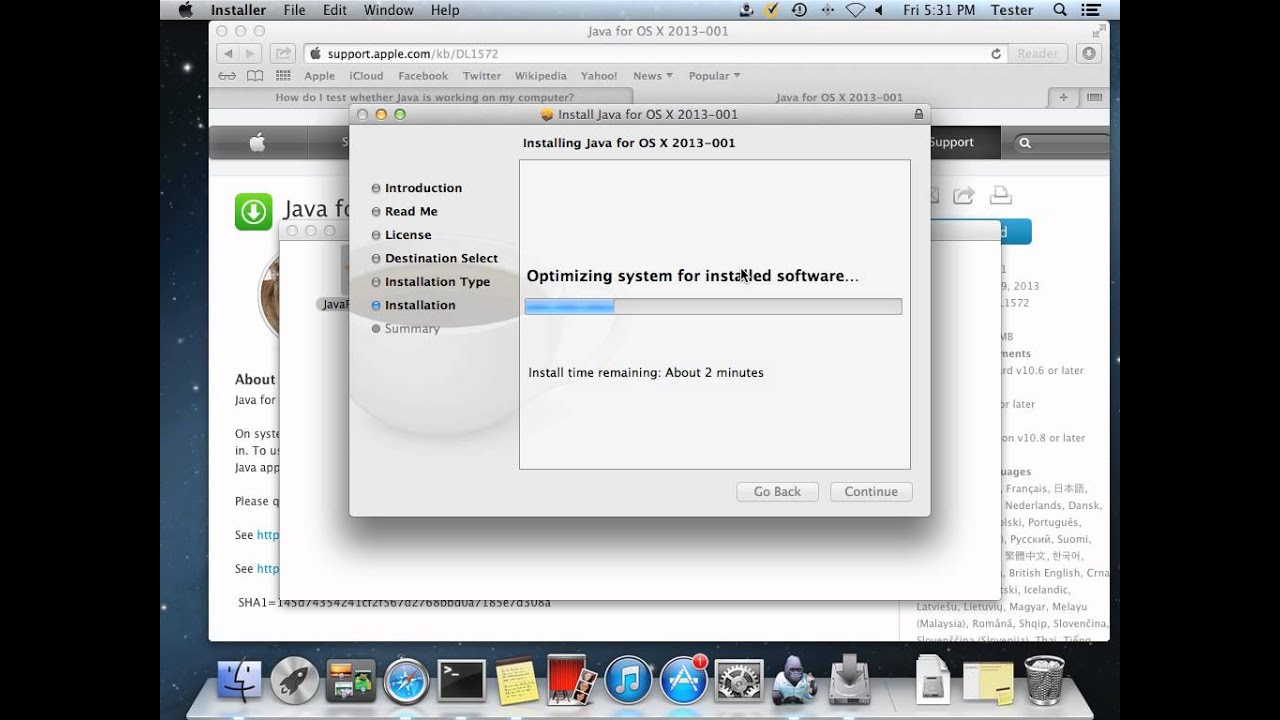
Task: Click the Wi-Fi status icon
Action: point(855,10)
